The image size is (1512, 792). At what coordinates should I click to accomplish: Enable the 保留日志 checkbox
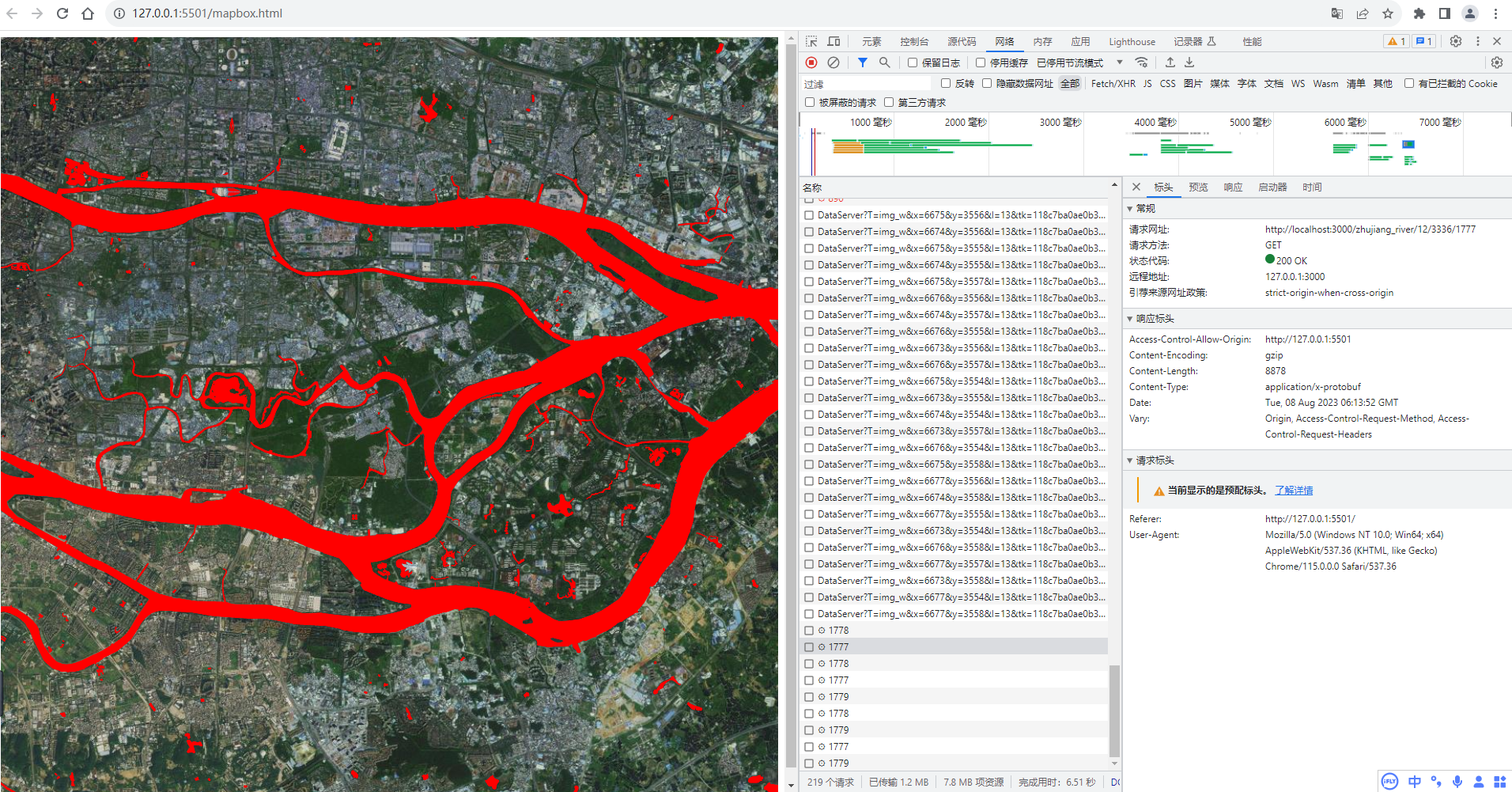click(913, 63)
